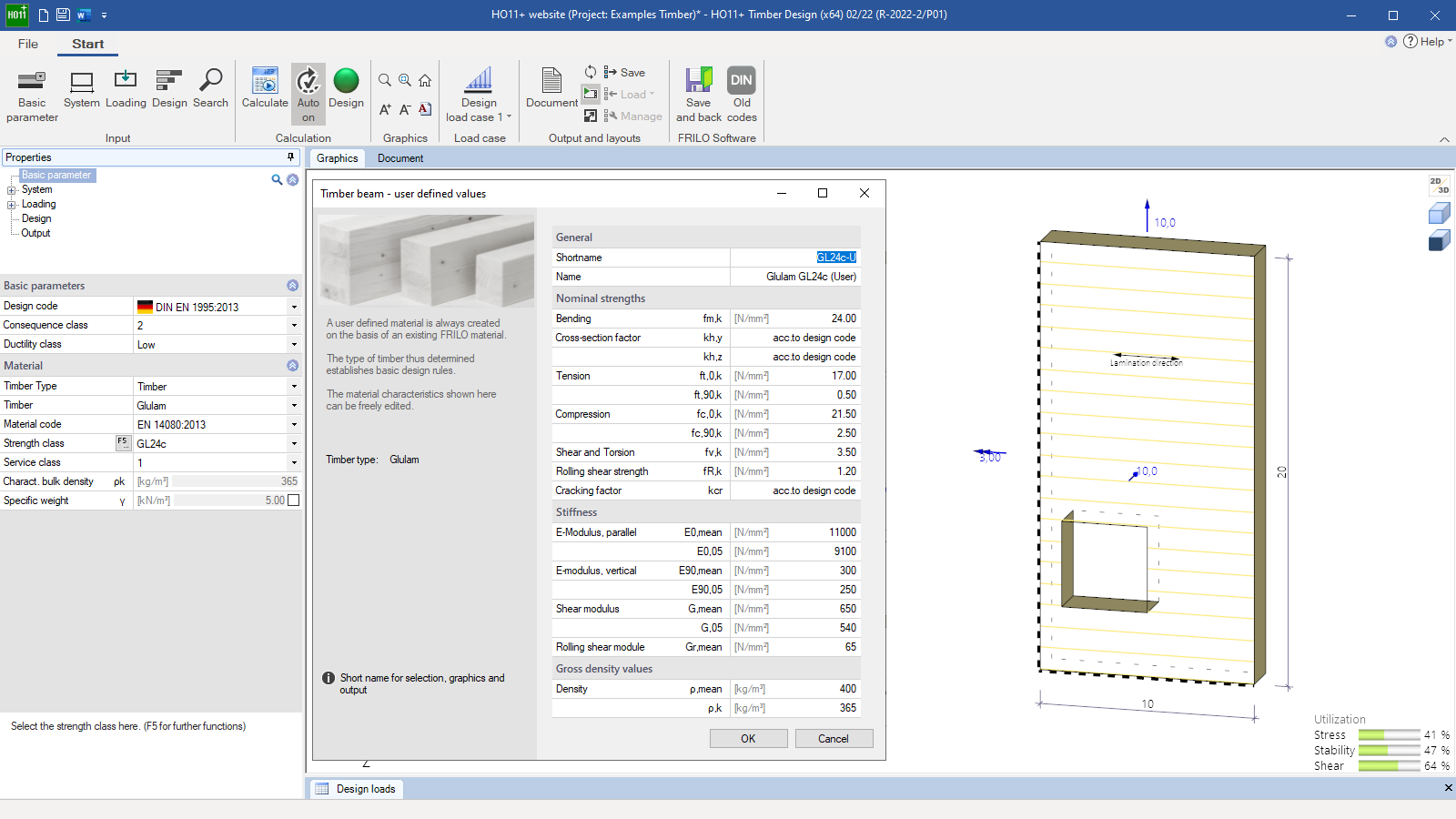This screenshot has width=1456, height=819.
Task: Toggle the Specific weight checkbox
Action: (293, 500)
